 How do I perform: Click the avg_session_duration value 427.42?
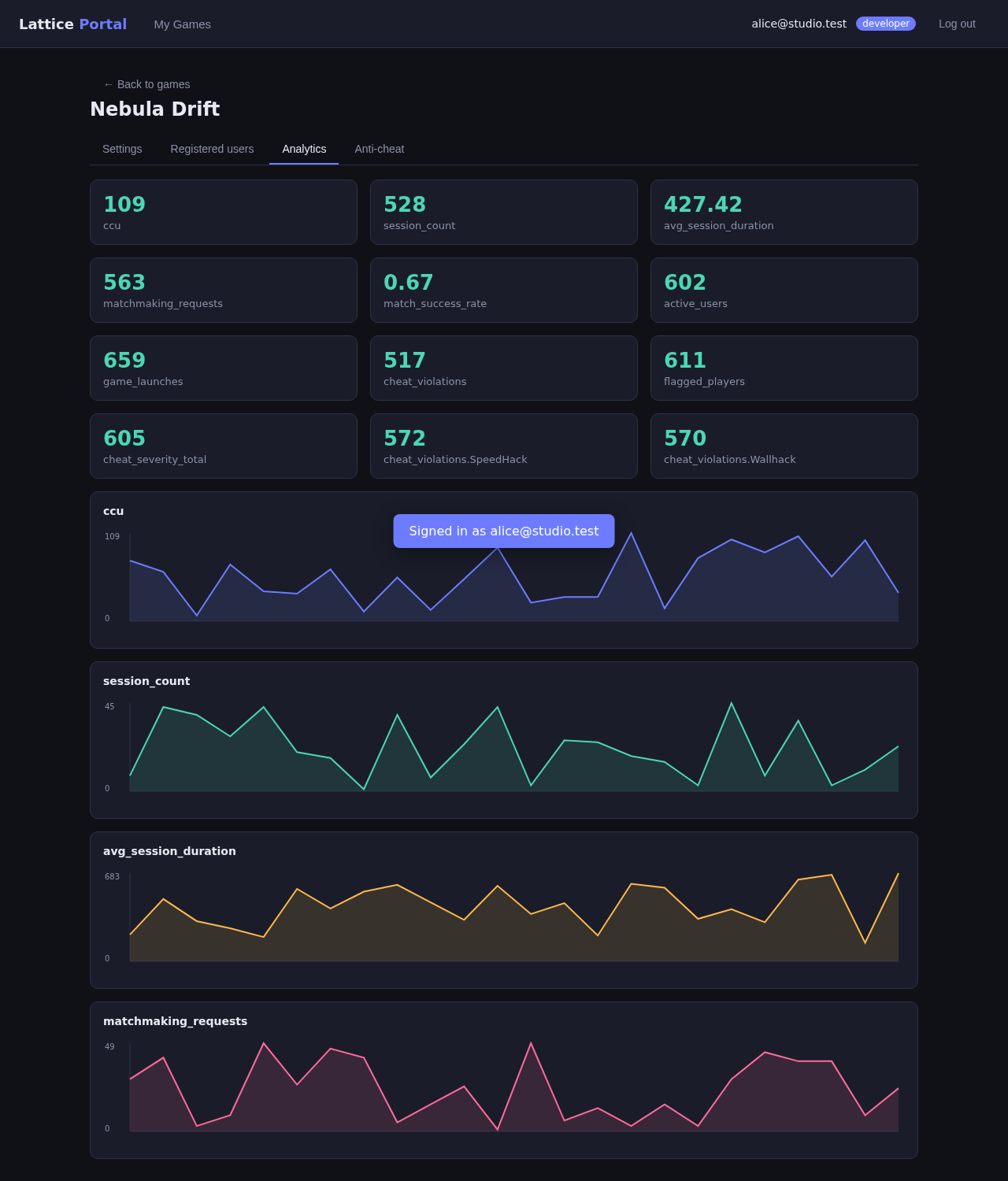(702, 204)
